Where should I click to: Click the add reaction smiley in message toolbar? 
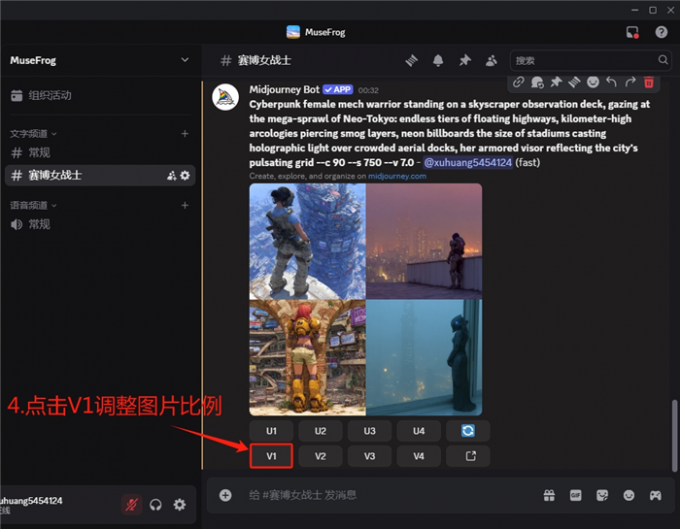[x=593, y=82]
